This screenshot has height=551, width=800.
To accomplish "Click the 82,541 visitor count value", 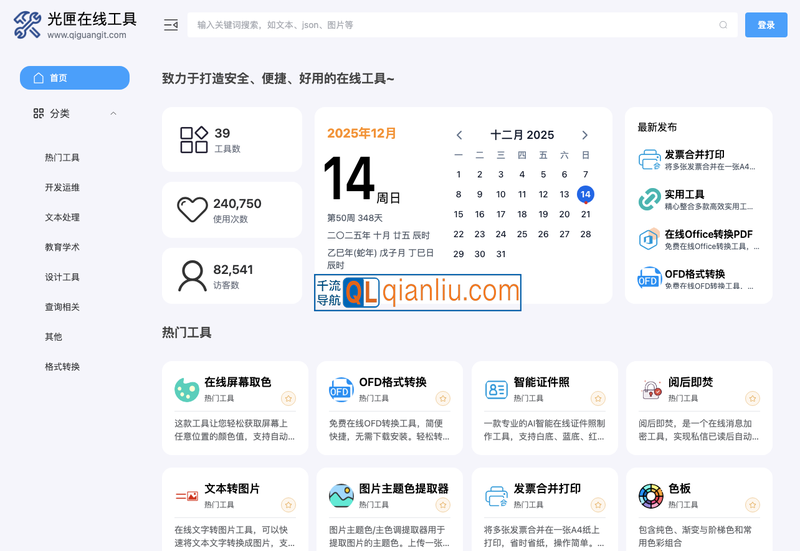I will point(233,269).
